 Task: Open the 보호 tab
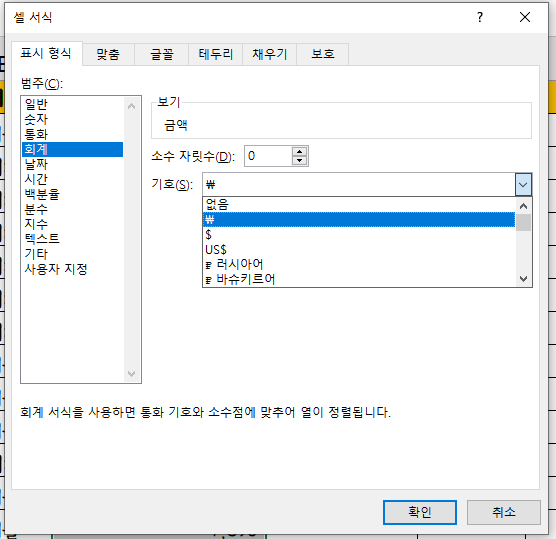(x=323, y=54)
